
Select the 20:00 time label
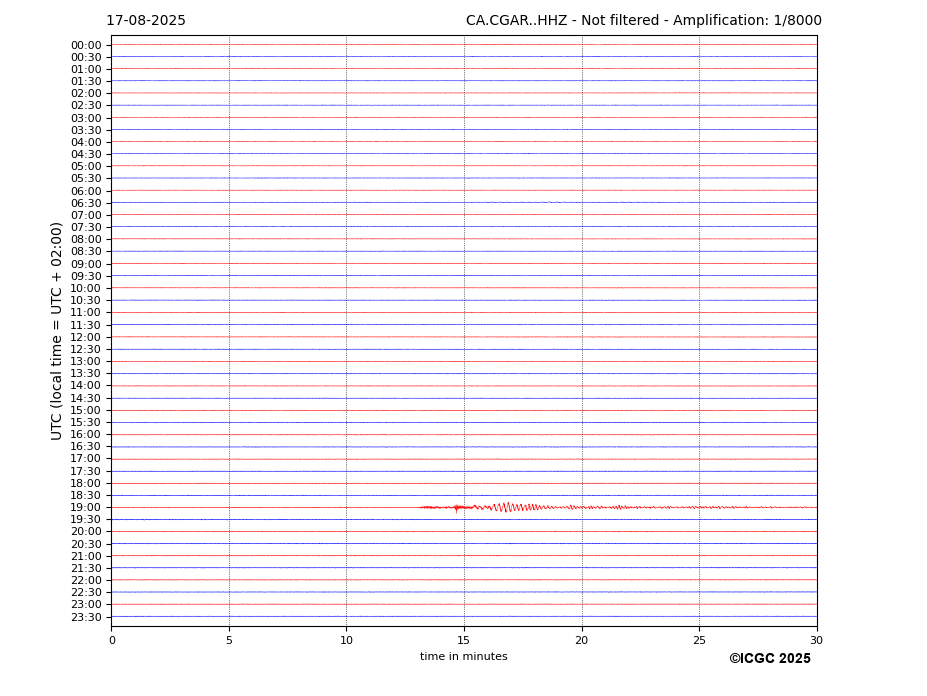point(86,532)
